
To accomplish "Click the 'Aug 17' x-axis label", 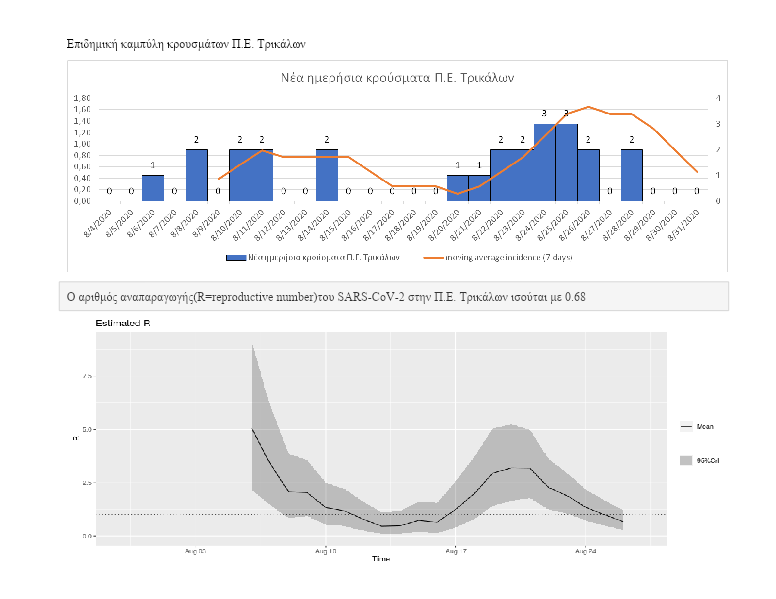I will pyautogui.click(x=455, y=551).
